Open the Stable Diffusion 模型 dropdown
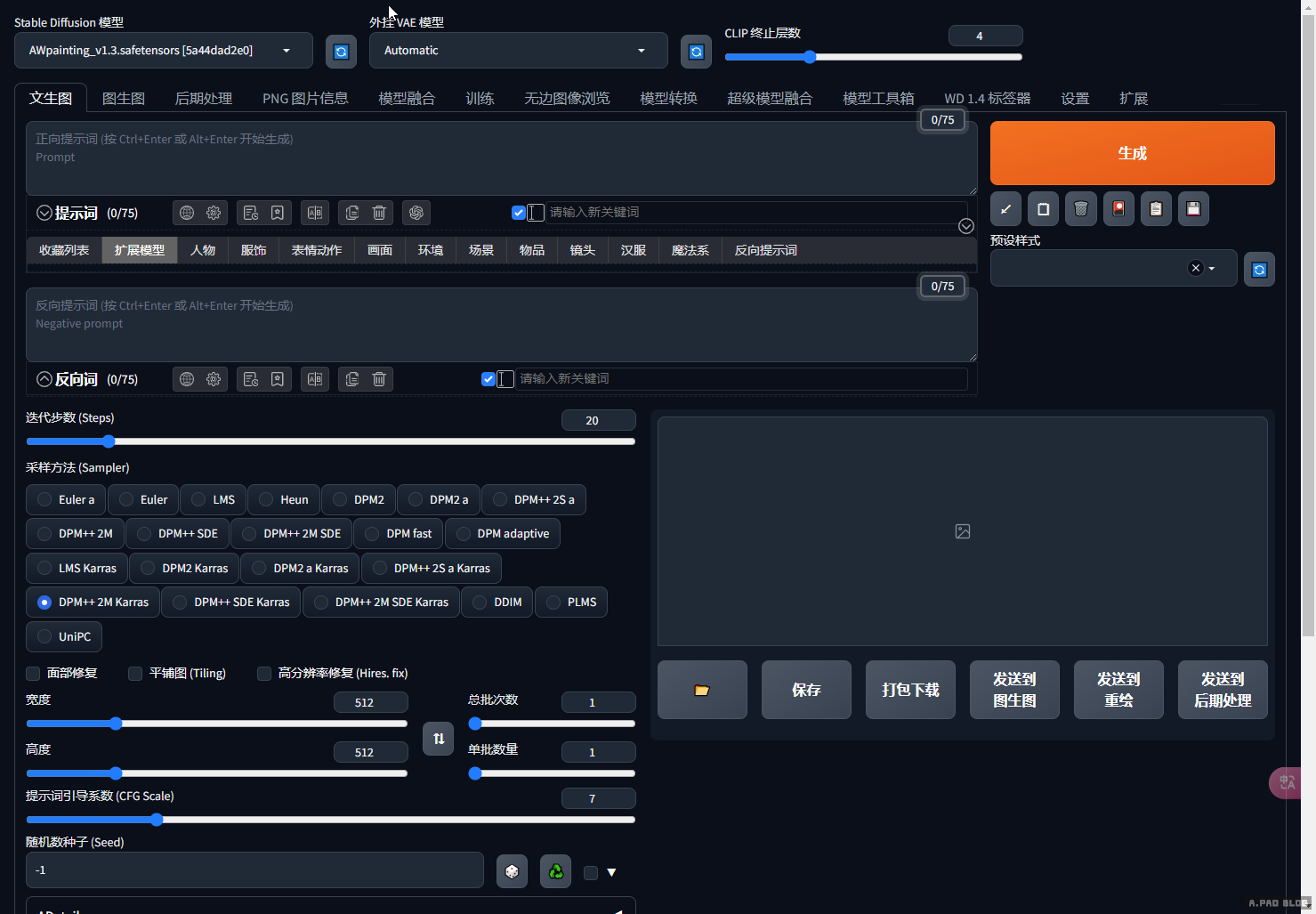 pyautogui.click(x=164, y=51)
